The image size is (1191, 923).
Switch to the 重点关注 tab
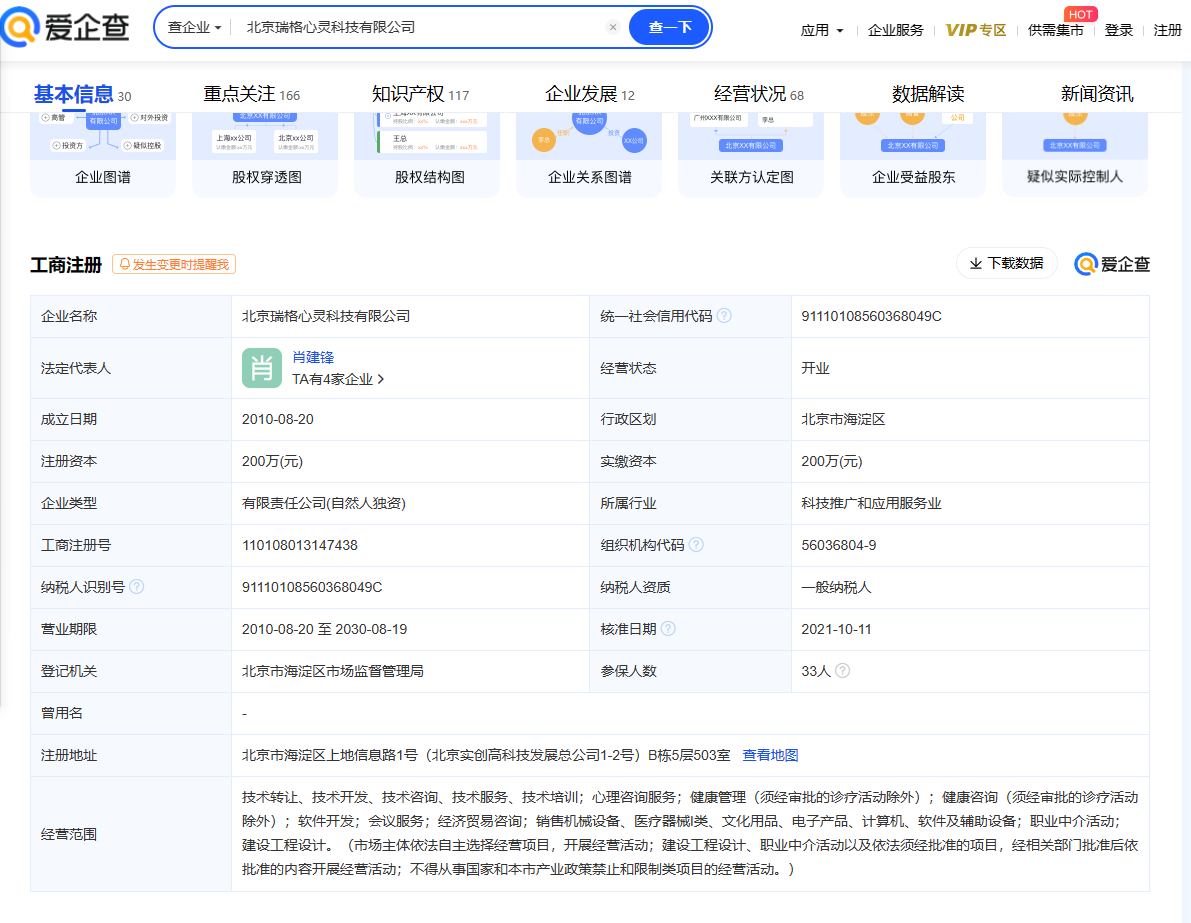[251, 94]
